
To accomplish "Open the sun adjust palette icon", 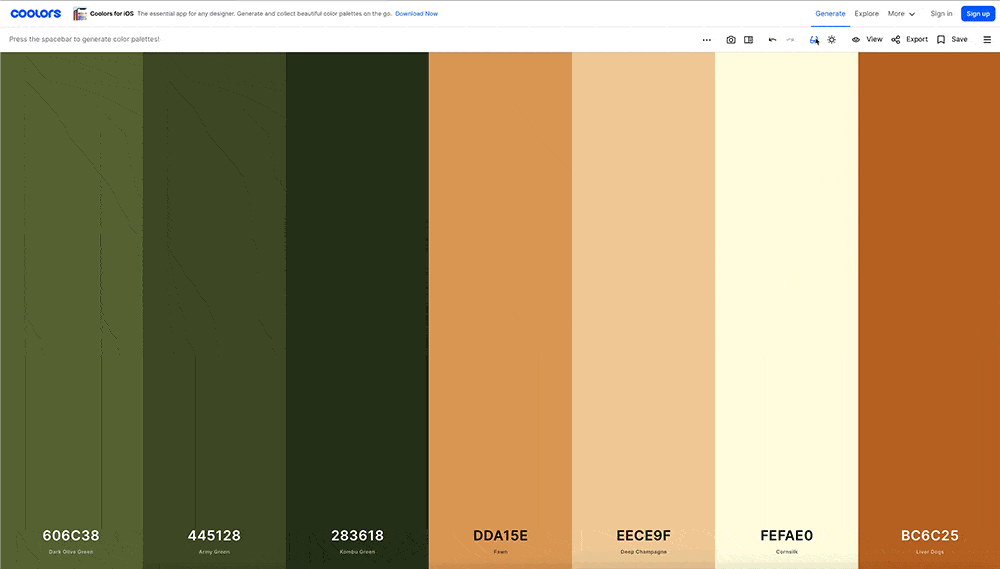I will pos(832,40).
